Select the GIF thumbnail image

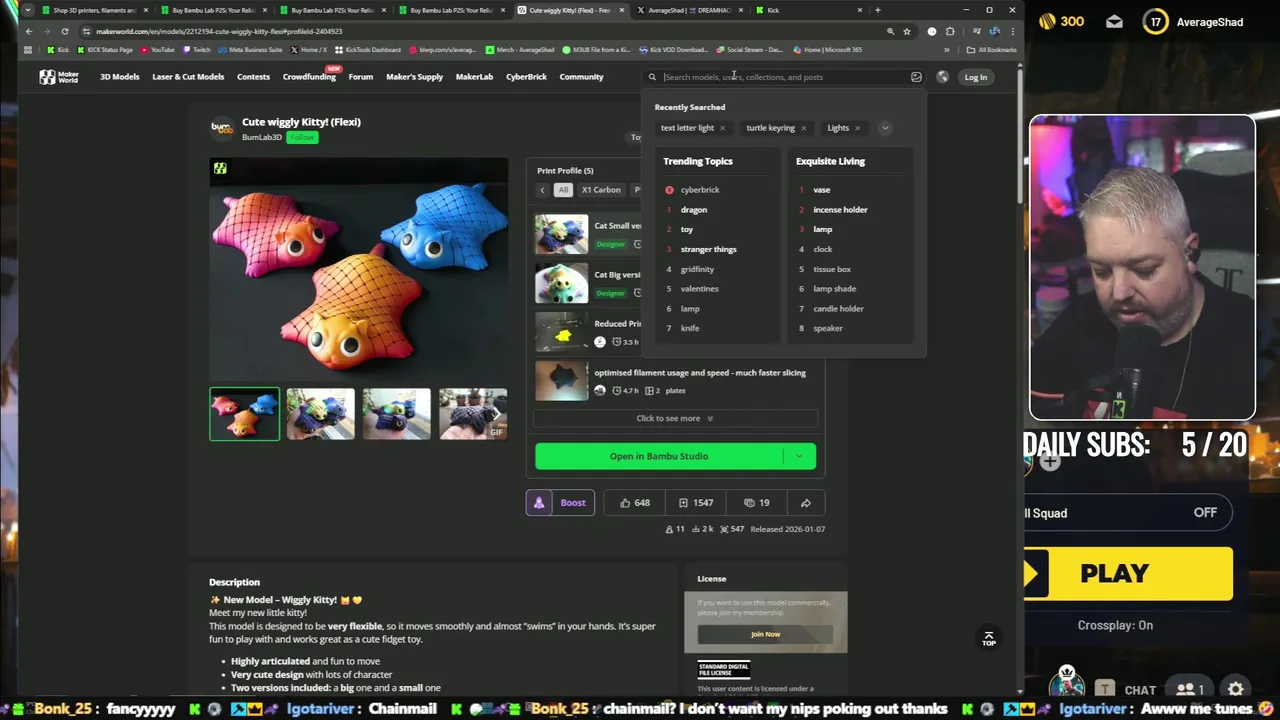coord(473,414)
